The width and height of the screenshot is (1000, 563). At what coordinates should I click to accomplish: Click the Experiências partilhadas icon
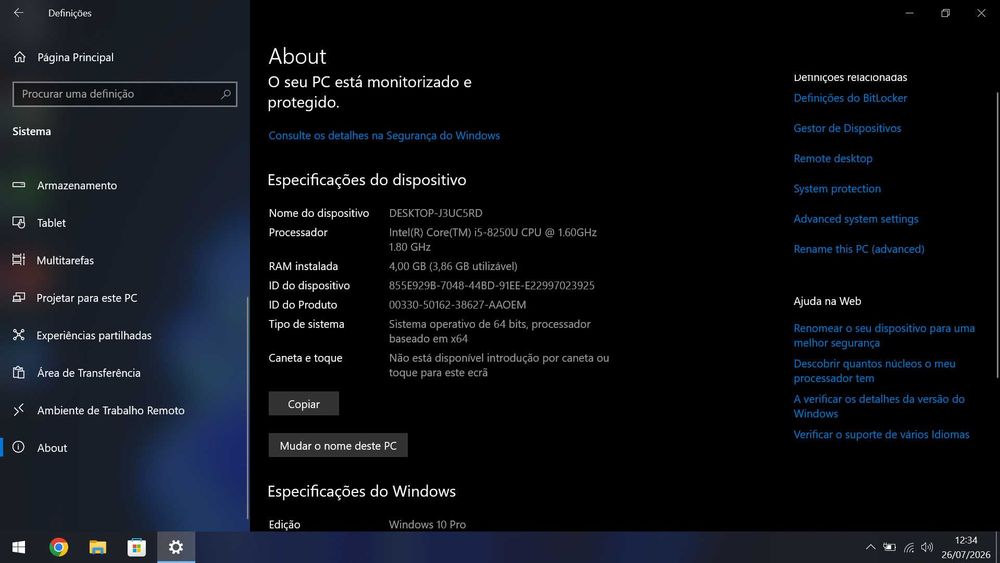point(18,335)
